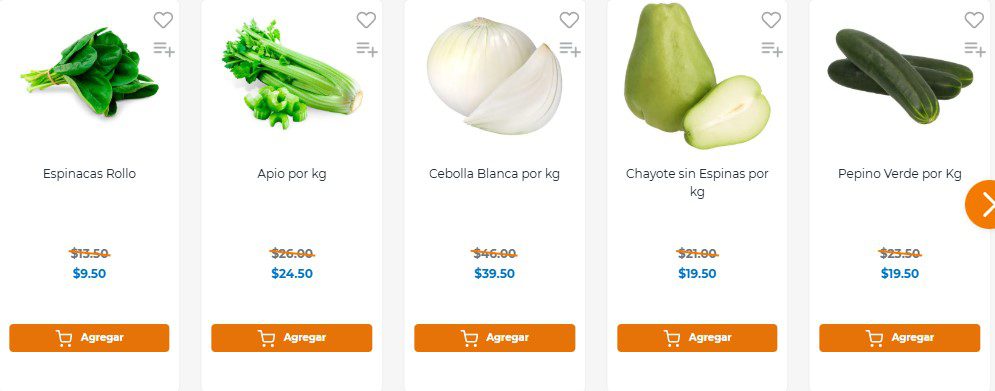The height and width of the screenshot is (391, 995).
Task: Favorite Espinacas Rollo with the heart icon
Action: click(163, 20)
